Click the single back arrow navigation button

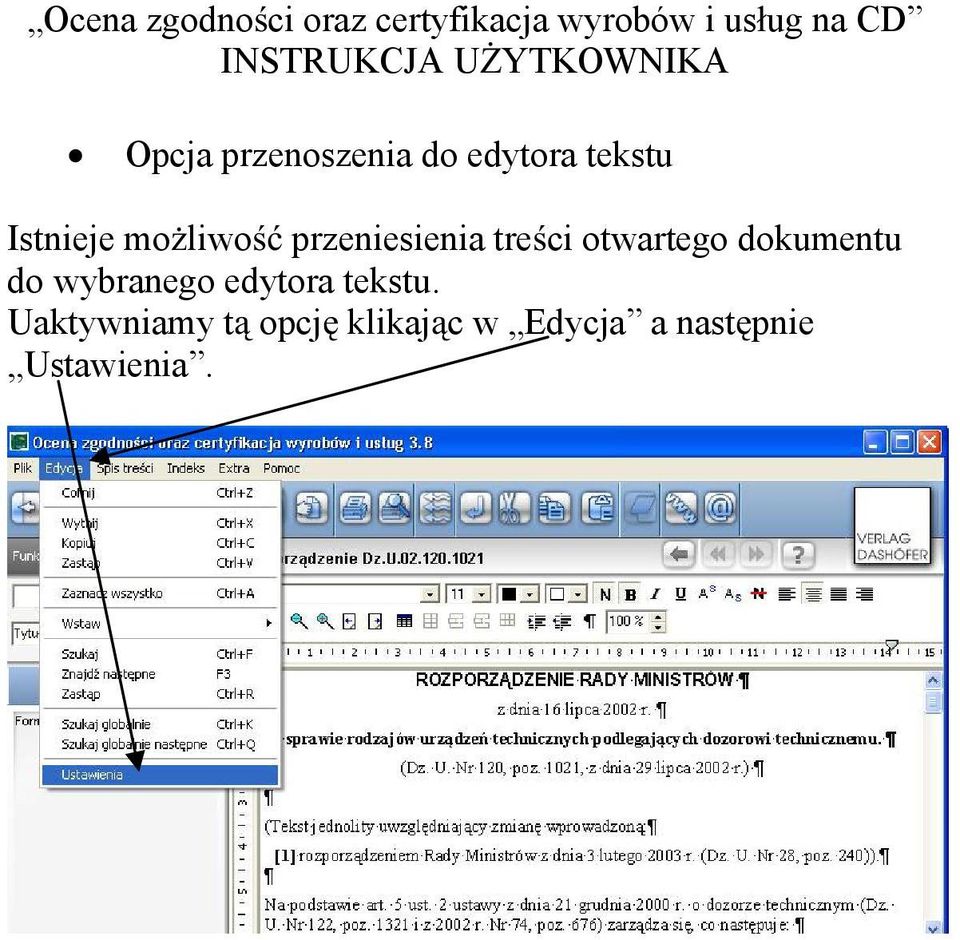point(679,555)
